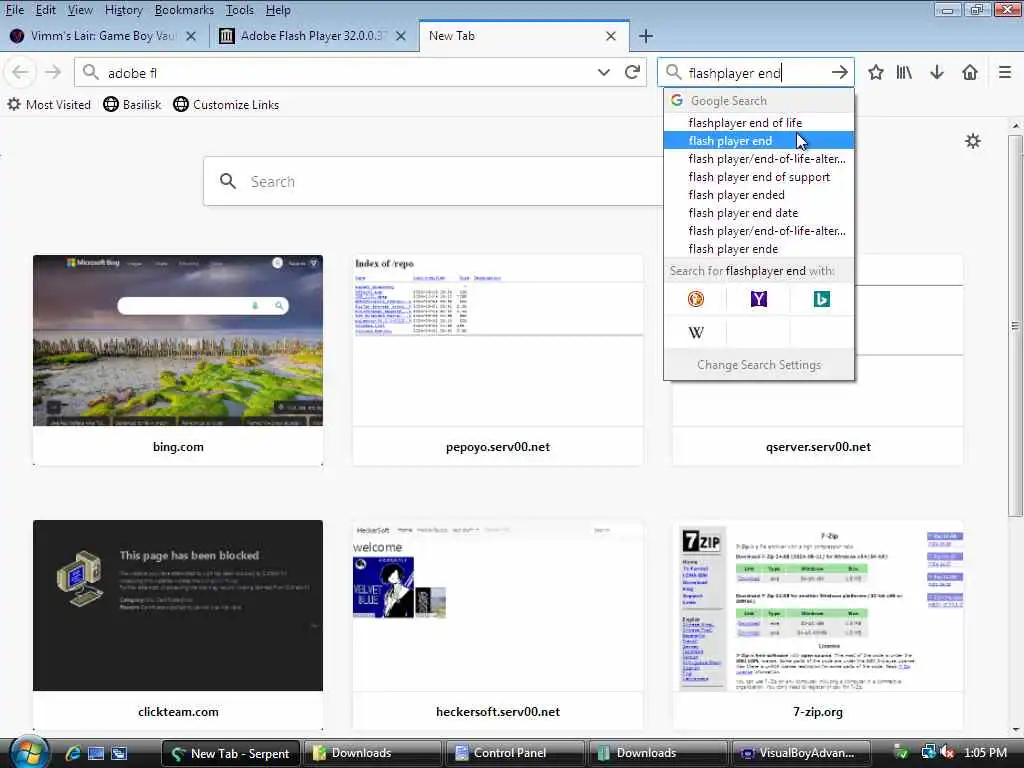1024x768 pixels.
Task: Open the Edit menu
Action: pos(45,10)
